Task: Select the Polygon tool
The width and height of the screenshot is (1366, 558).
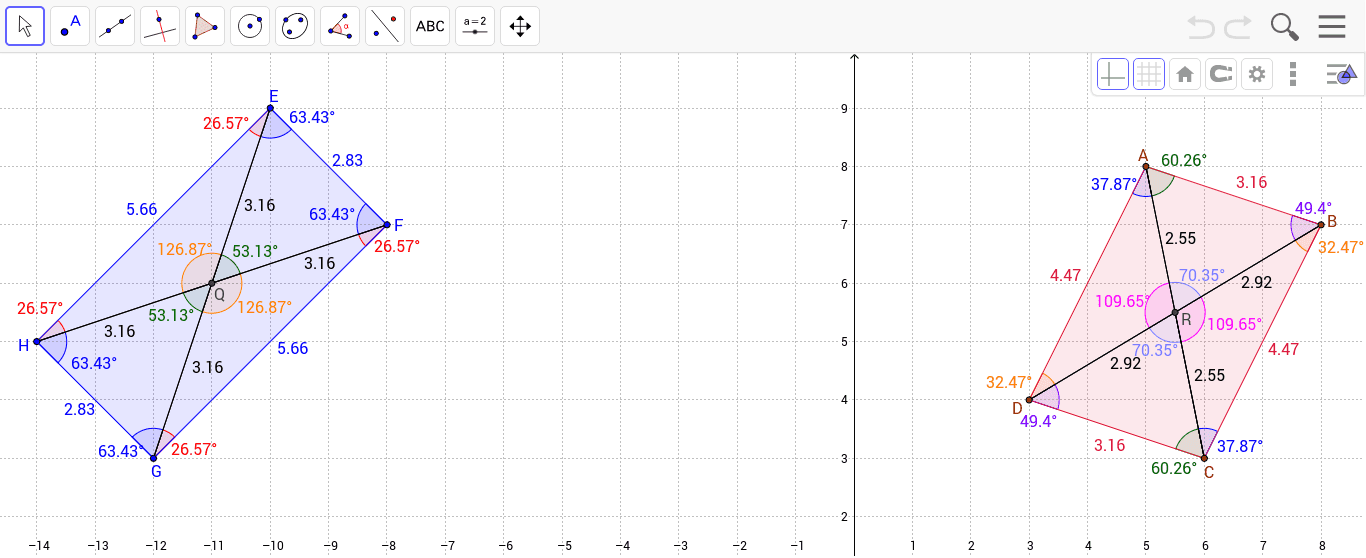Action: pos(205,26)
